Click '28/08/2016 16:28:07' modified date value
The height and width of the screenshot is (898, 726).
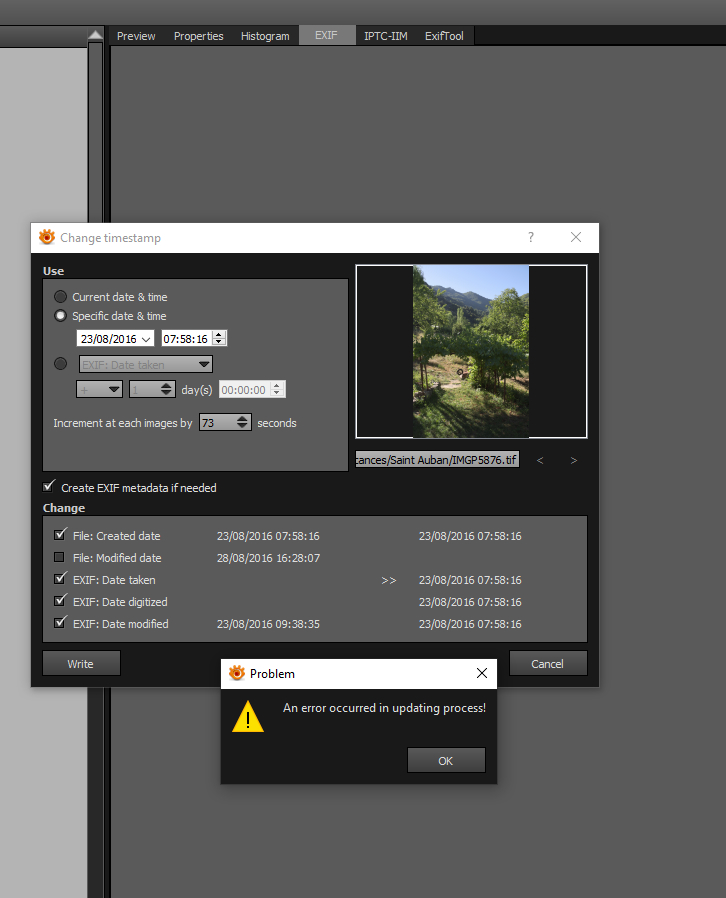[268, 558]
